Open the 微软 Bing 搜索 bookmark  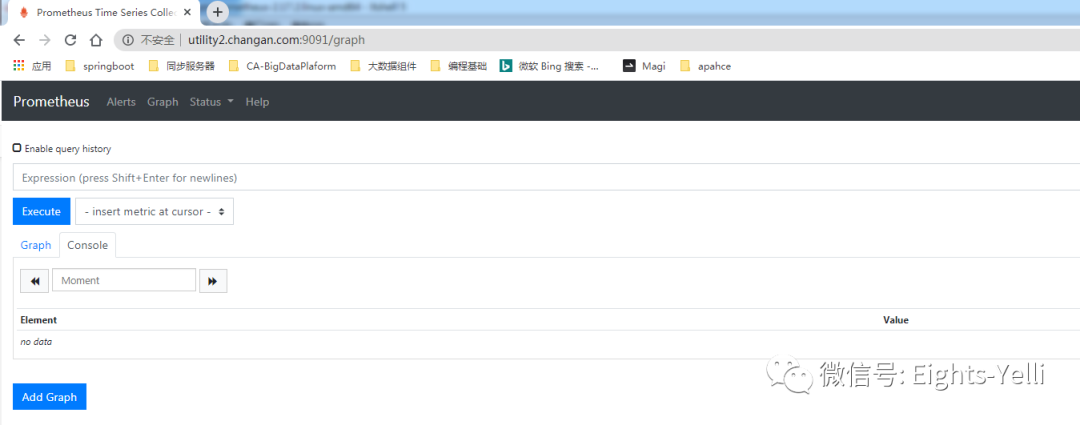tap(550, 66)
